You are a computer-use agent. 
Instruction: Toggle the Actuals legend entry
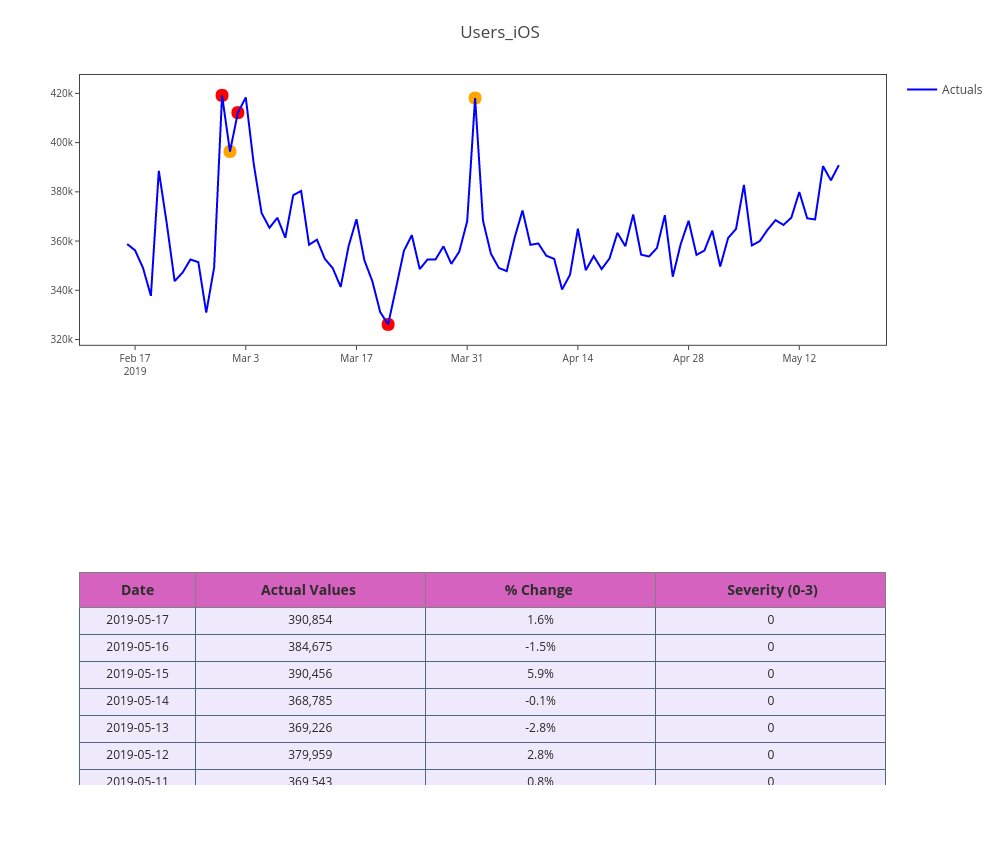pos(961,90)
